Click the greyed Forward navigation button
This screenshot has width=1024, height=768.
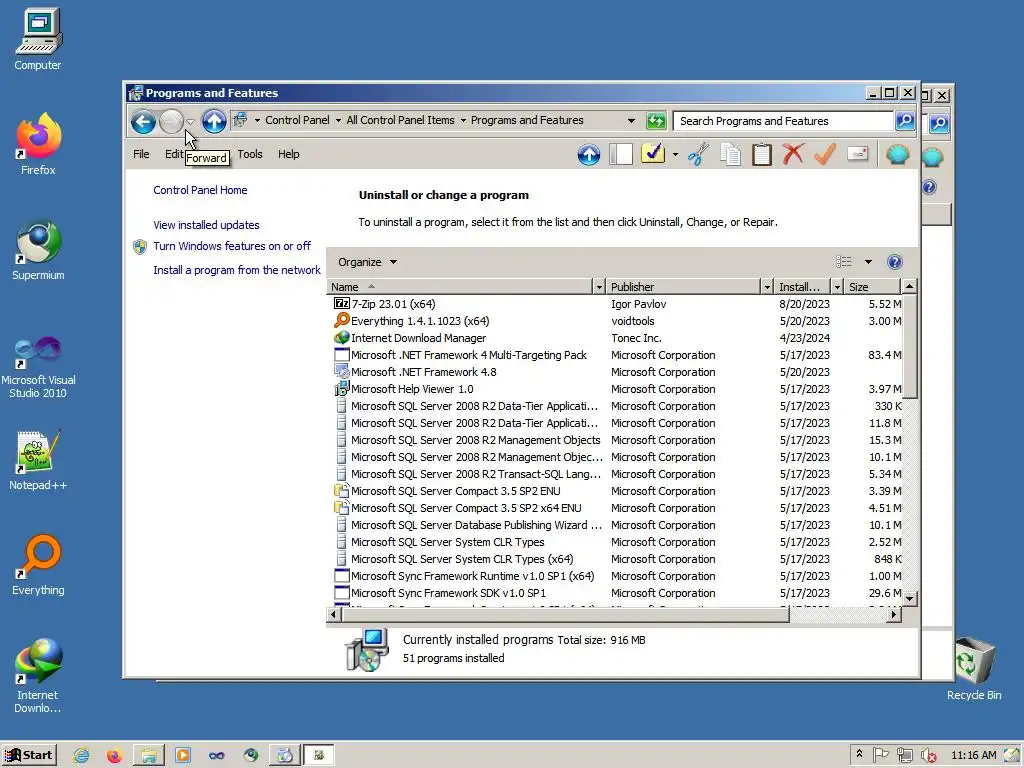pyautogui.click(x=171, y=121)
